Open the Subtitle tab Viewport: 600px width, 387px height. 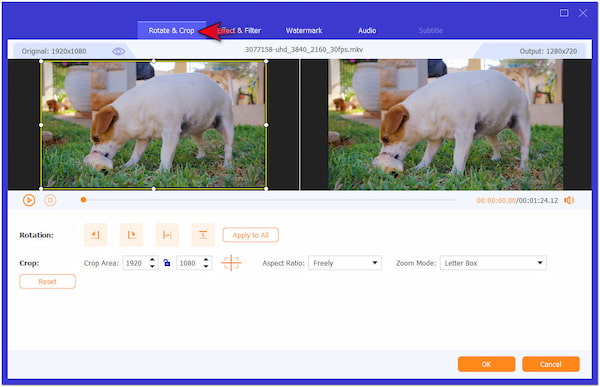coord(430,30)
